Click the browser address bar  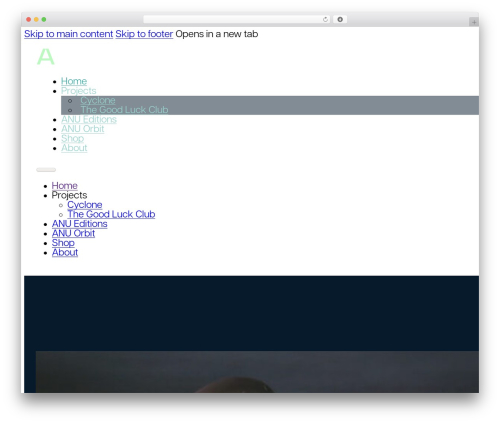(236, 19)
